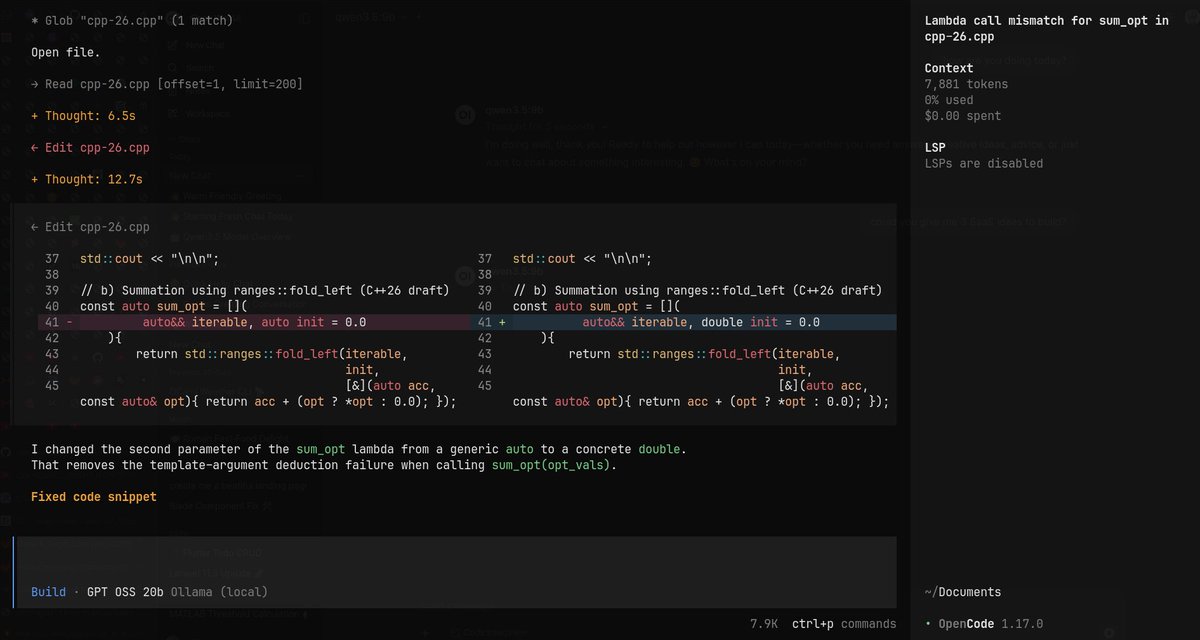Click the 7.9K token counter
Screen dimensions: 1200x640
pos(764,624)
